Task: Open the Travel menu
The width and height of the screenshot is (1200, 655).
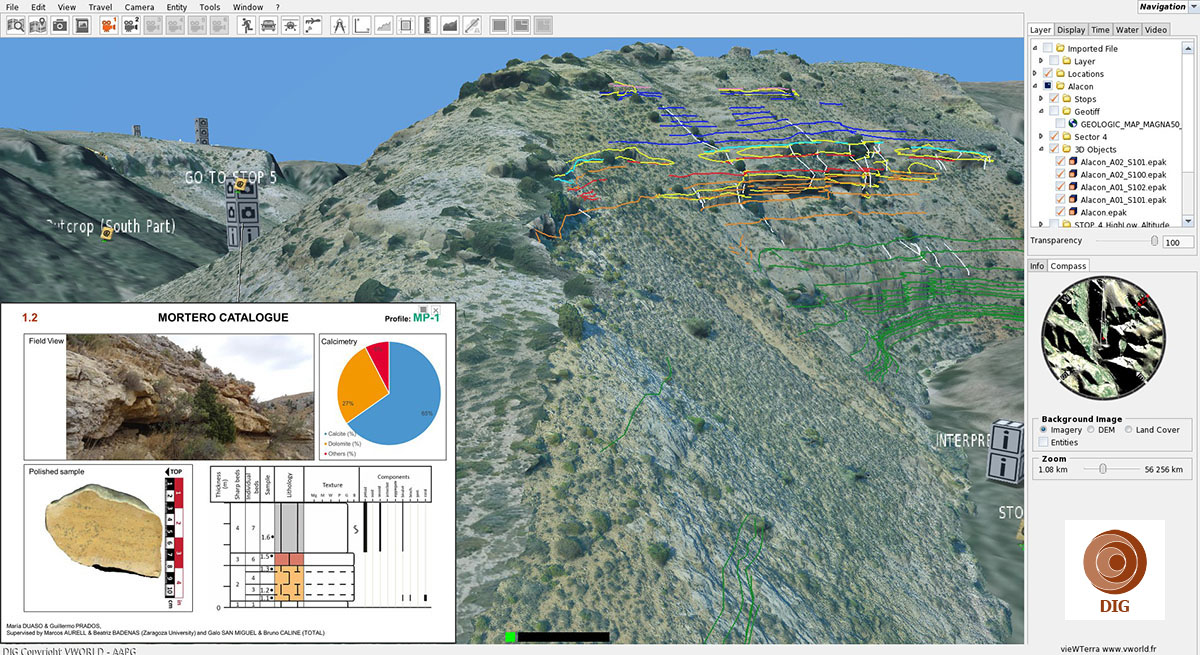Action: point(100,7)
